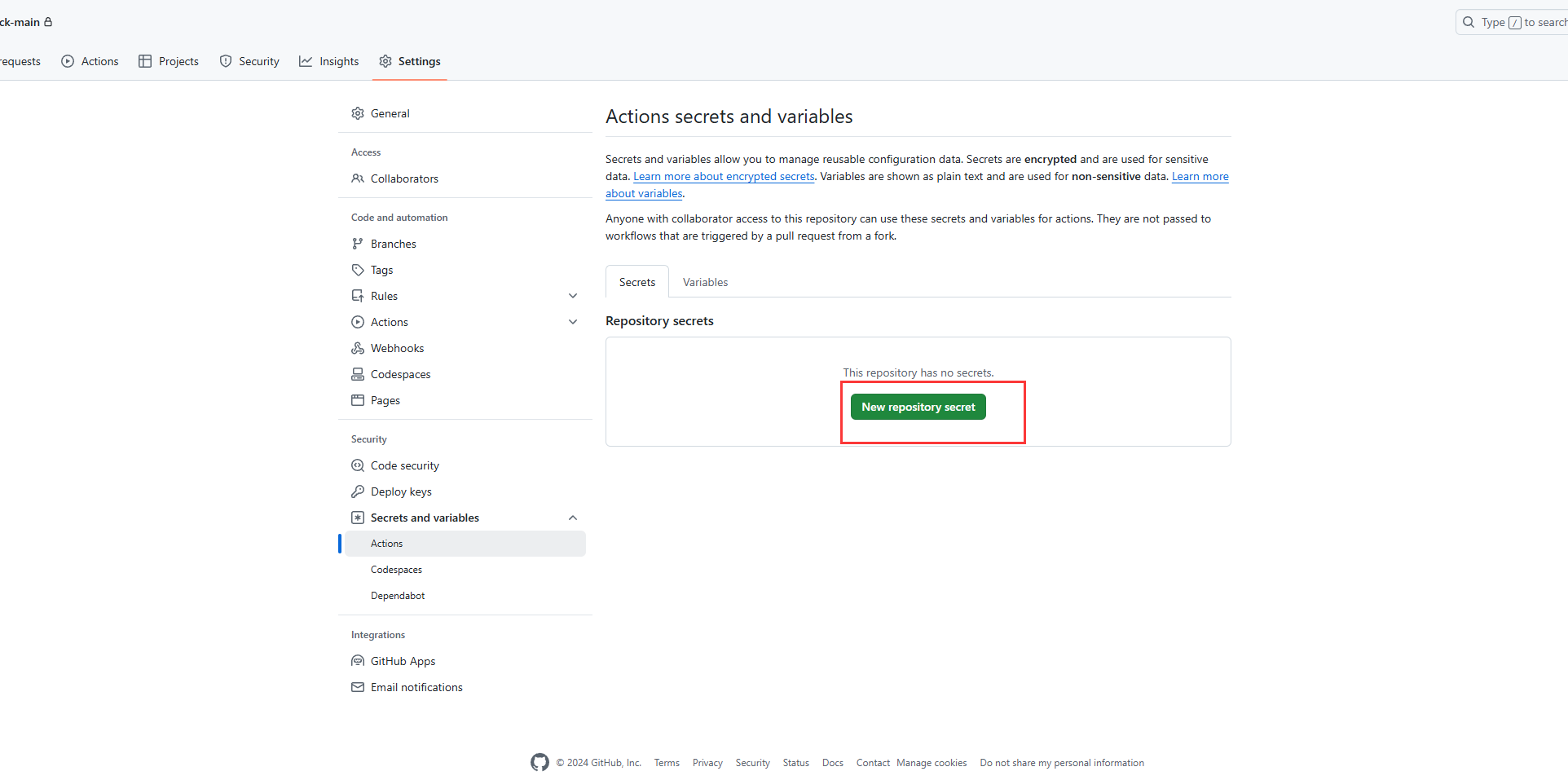Open Learn more about encrypted secrets link
1568x780 pixels.
coord(724,176)
